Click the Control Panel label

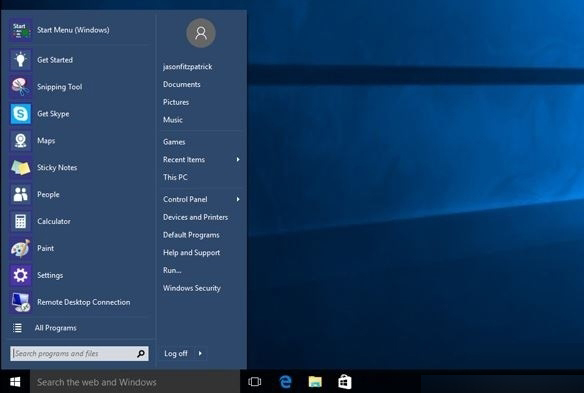185,199
